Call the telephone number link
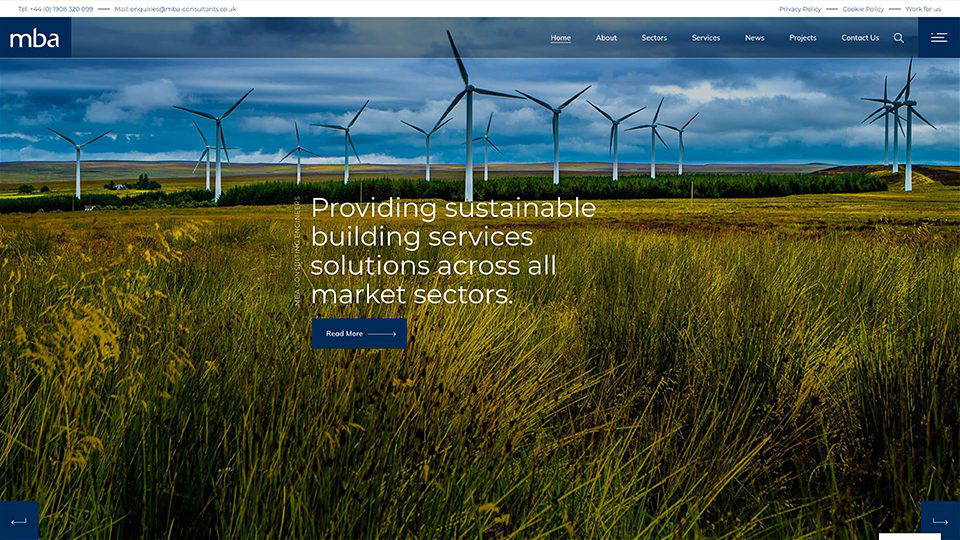The width and height of the screenshot is (960, 540). (56, 9)
